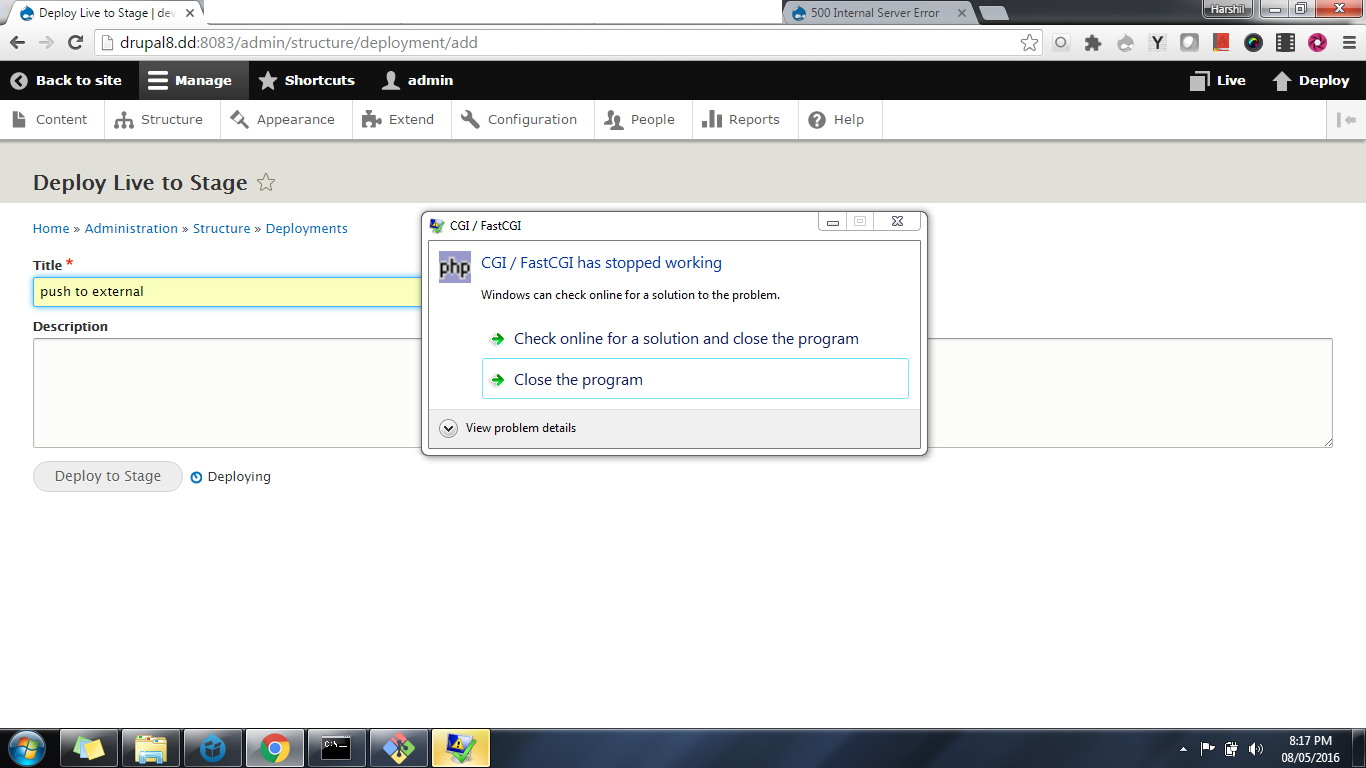The width and height of the screenshot is (1366, 768).
Task: Show hidden system tray icons
Action: coord(1184,748)
